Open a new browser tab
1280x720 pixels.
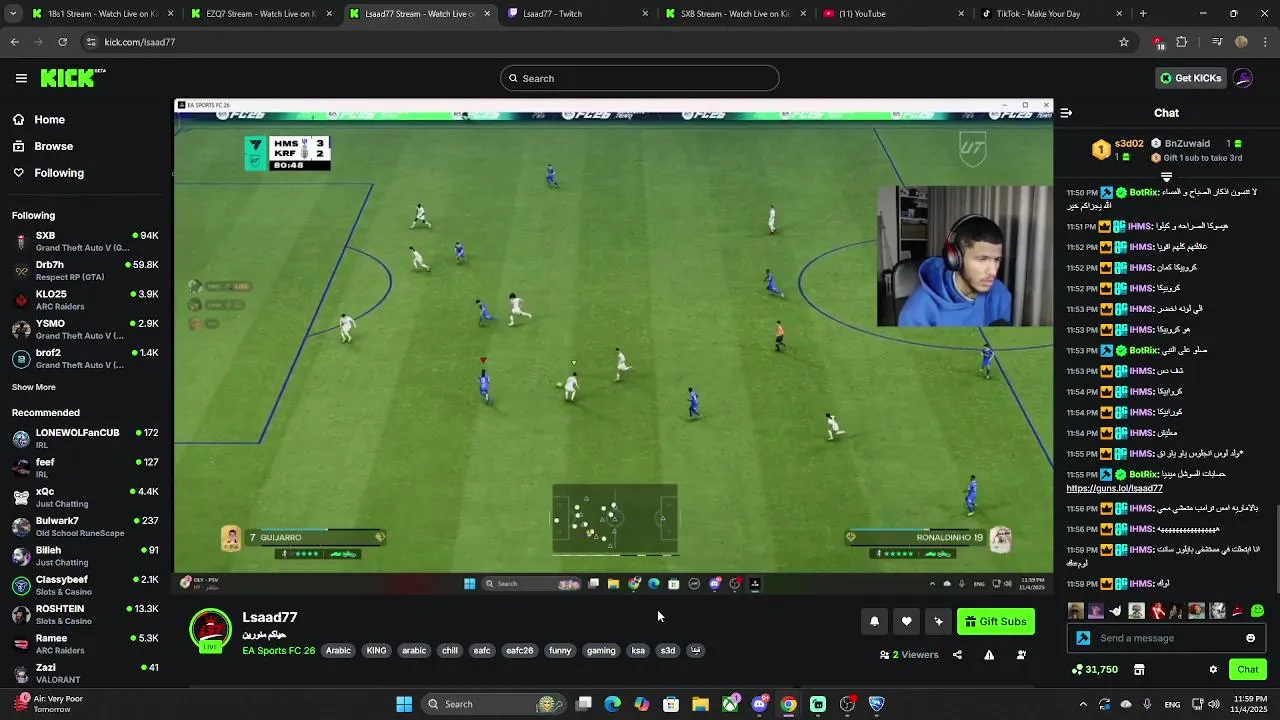click(1143, 14)
